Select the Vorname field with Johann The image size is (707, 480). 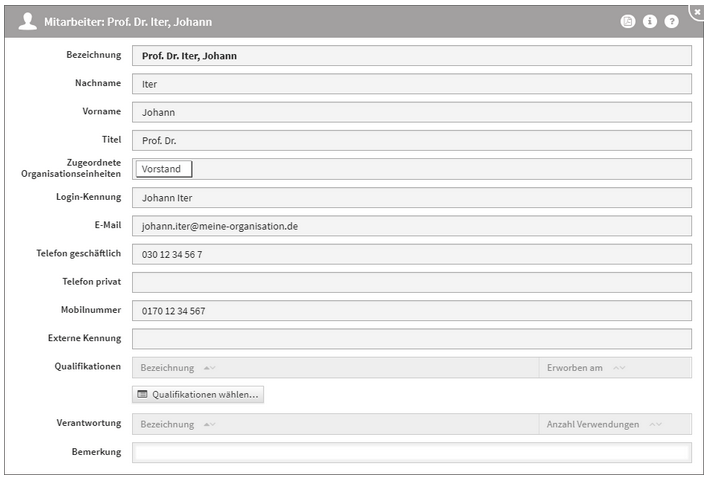point(411,112)
